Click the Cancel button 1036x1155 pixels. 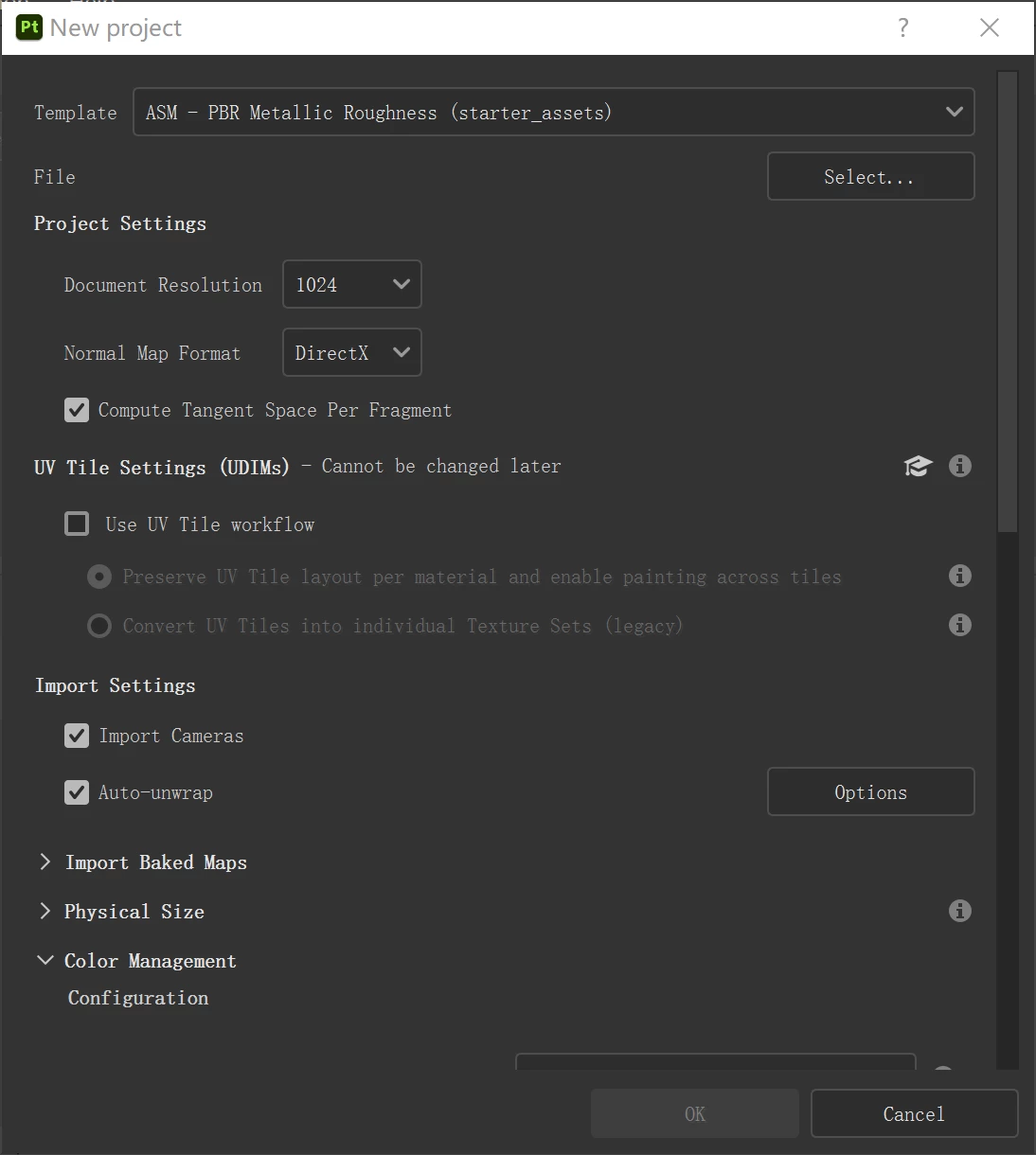click(x=914, y=1113)
